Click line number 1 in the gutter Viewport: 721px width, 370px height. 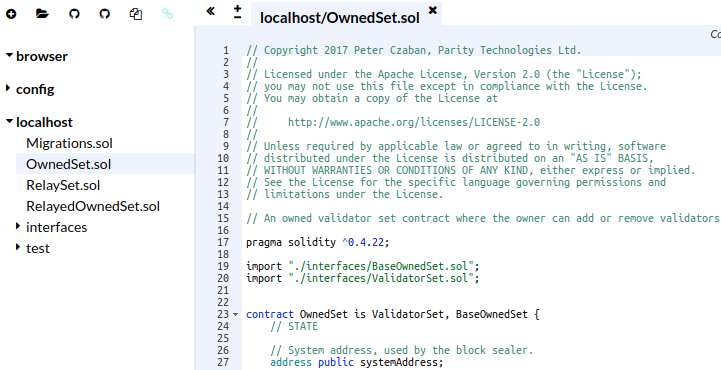[226, 50]
